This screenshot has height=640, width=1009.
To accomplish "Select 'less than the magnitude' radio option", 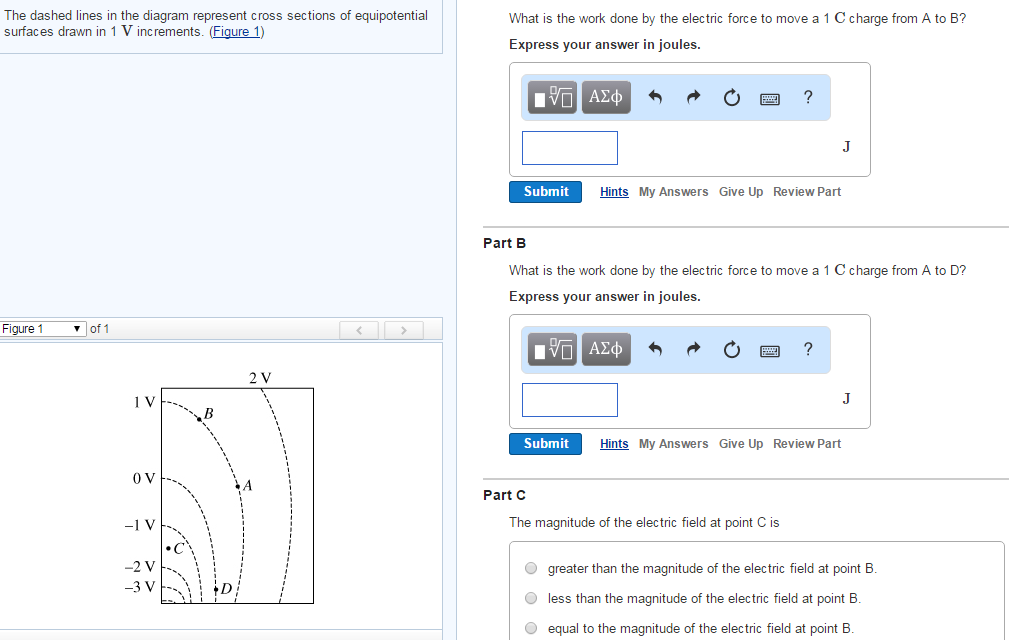I will tap(530, 598).
